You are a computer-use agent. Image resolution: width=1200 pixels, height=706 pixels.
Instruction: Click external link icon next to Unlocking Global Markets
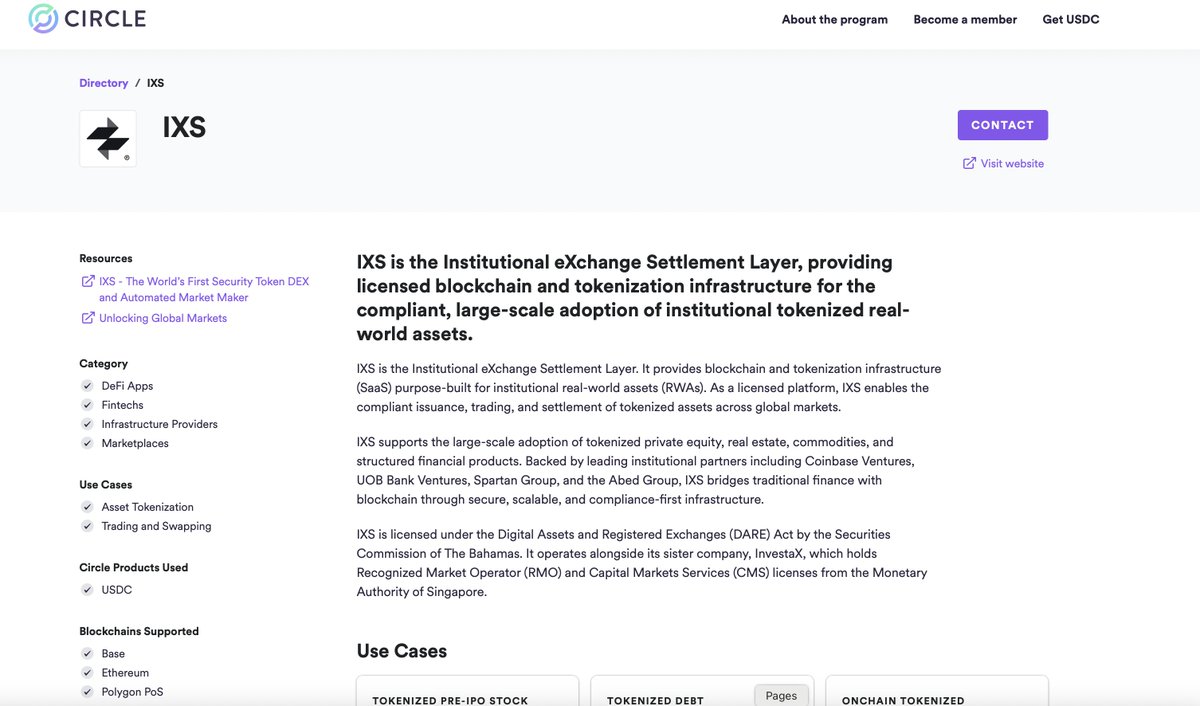tap(88, 318)
